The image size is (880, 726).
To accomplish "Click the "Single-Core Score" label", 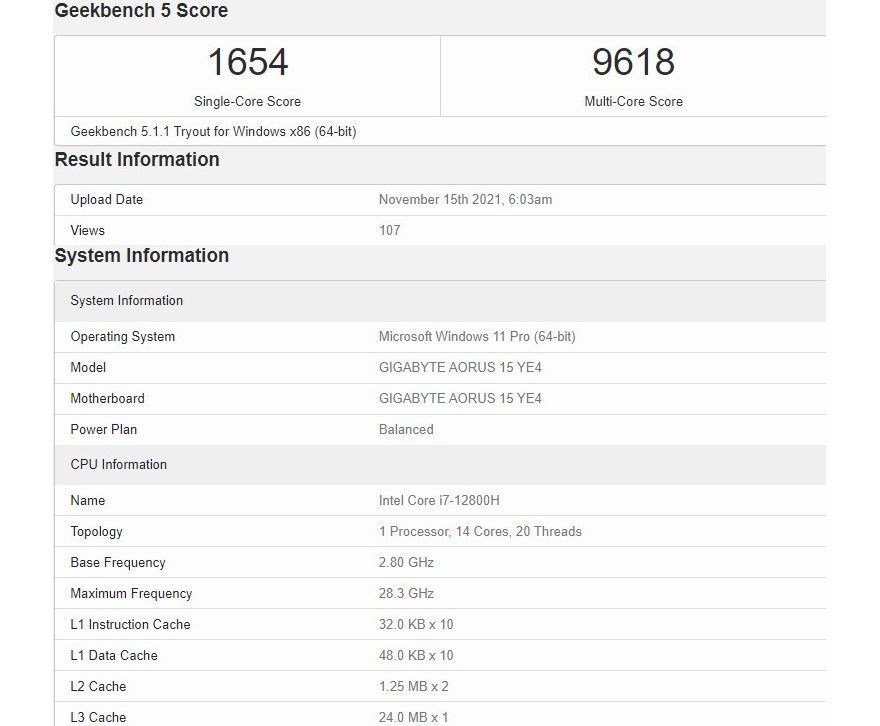I will click(x=248, y=102).
